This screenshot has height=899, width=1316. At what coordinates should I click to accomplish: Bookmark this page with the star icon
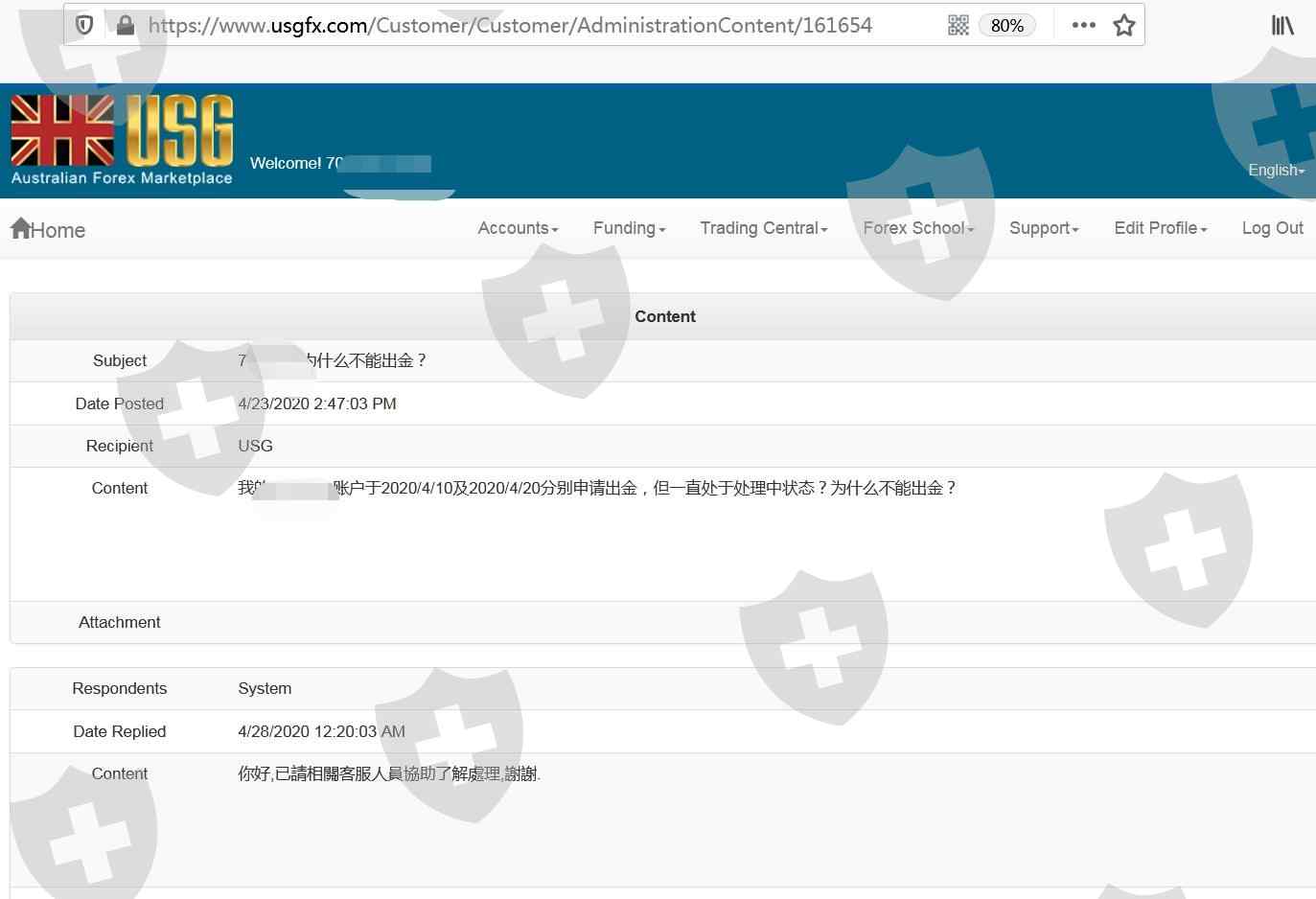click(x=1123, y=25)
